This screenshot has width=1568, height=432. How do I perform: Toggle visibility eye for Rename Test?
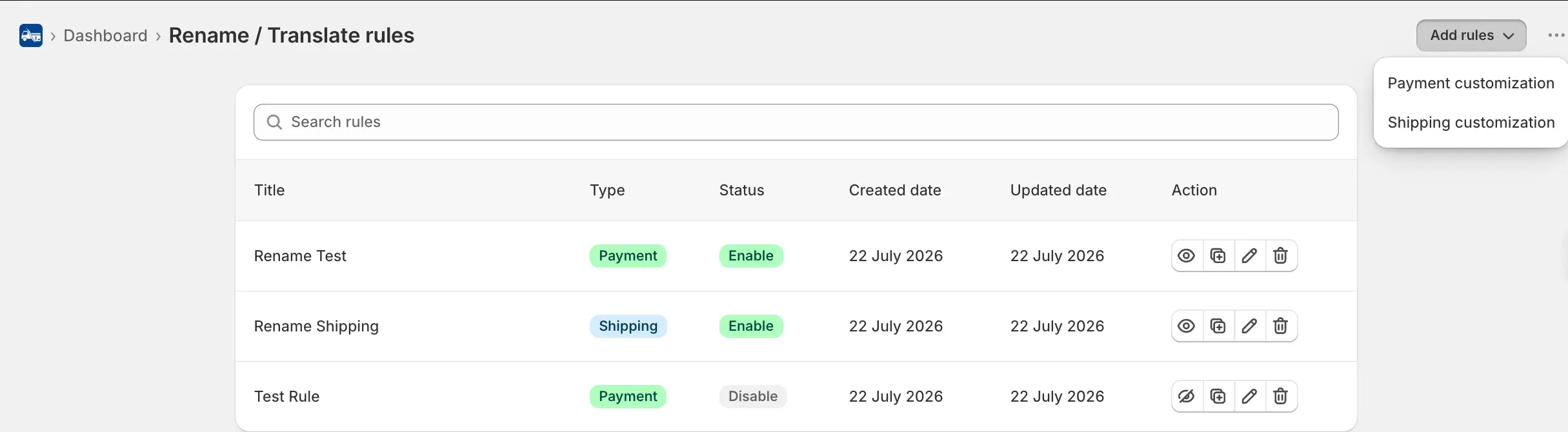(1187, 256)
